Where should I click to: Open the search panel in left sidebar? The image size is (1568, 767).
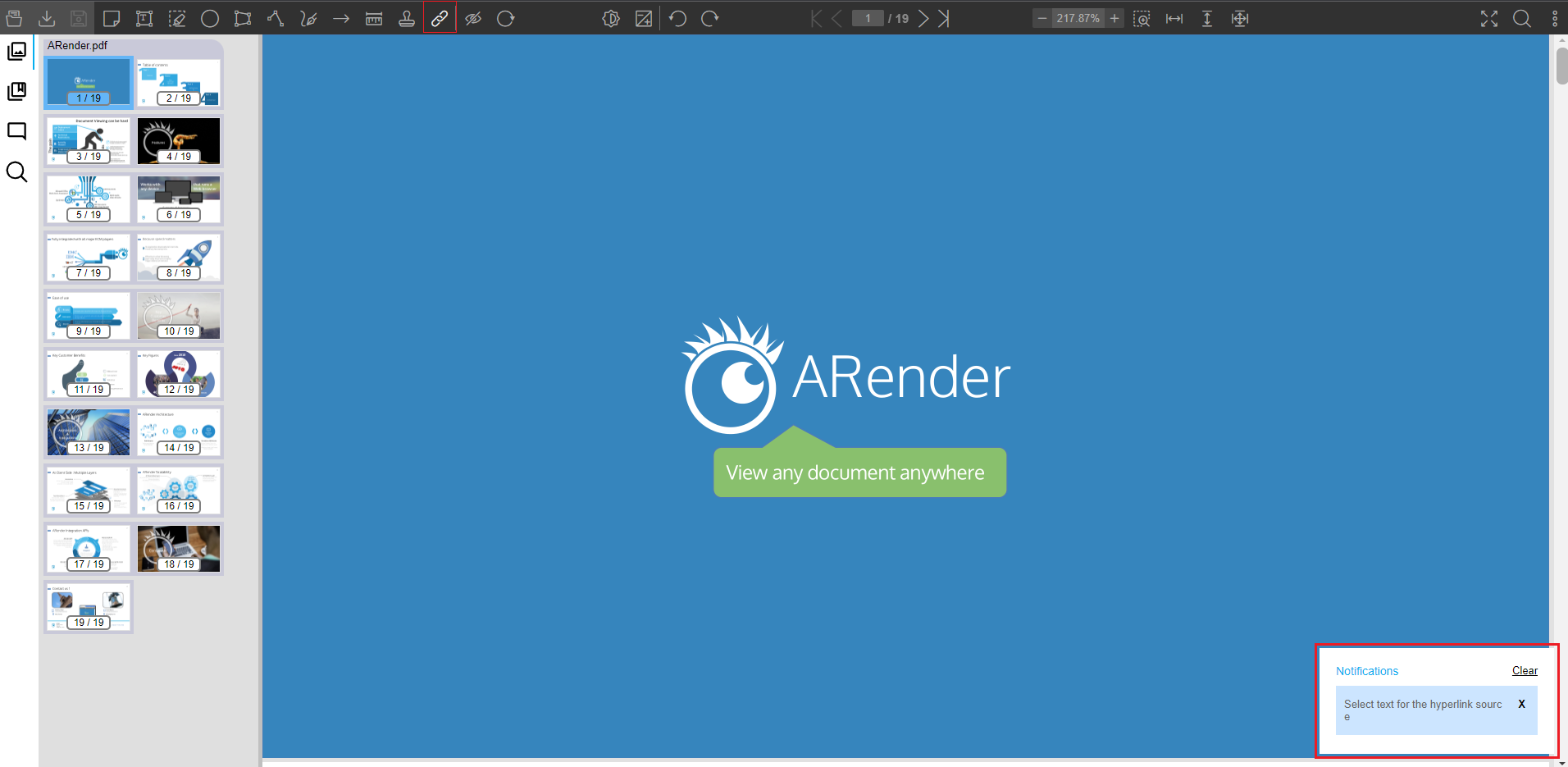click(x=16, y=171)
